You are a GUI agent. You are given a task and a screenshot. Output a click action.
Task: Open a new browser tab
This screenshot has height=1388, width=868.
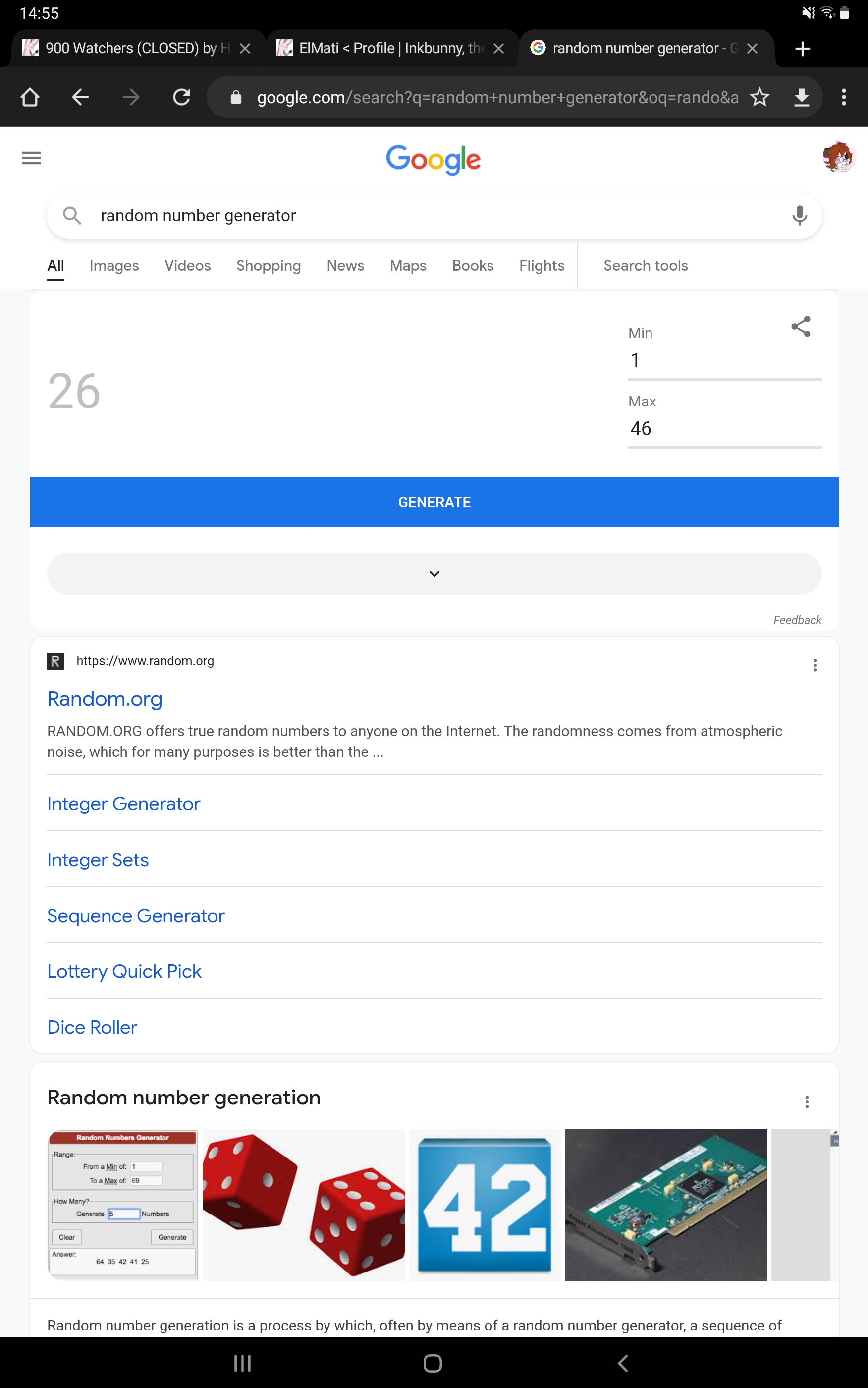point(802,49)
